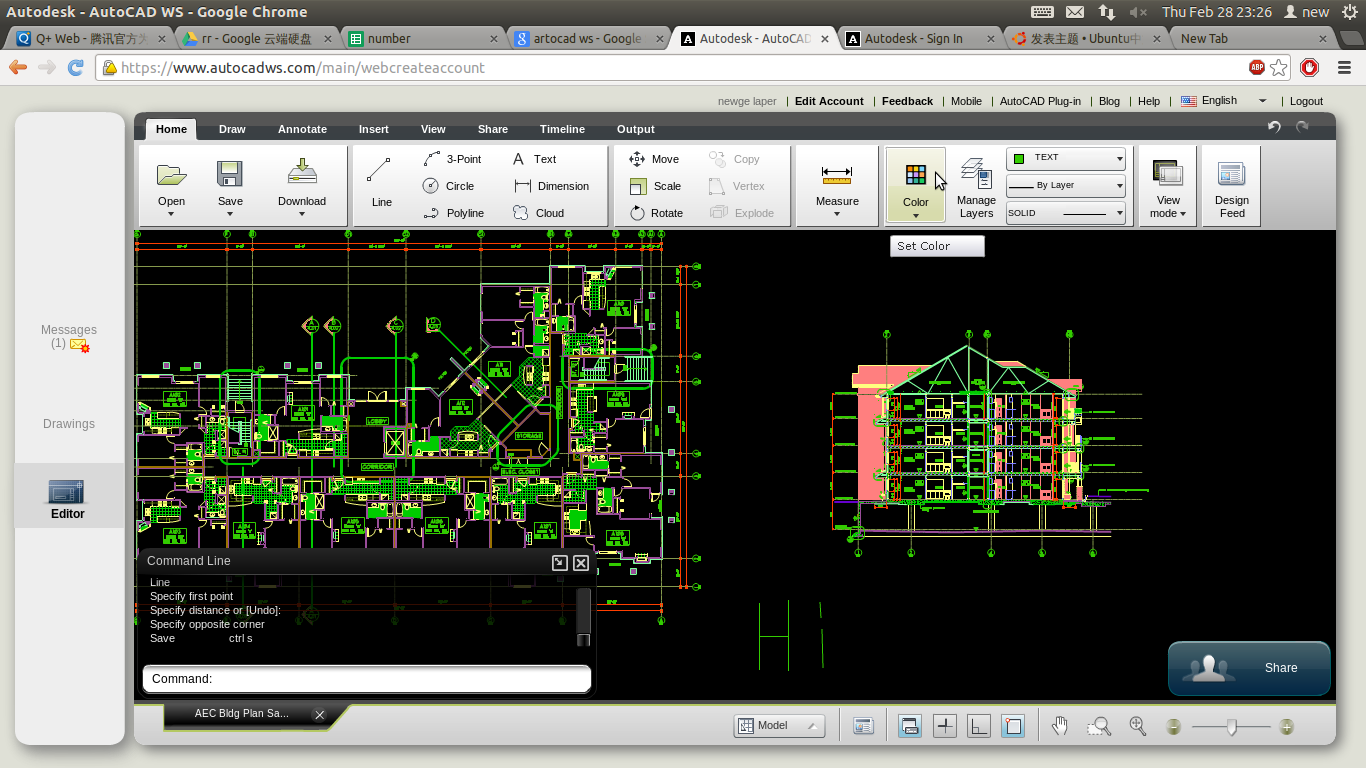Click the Open folder icon

pyautogui.click(x=172, y=174)
